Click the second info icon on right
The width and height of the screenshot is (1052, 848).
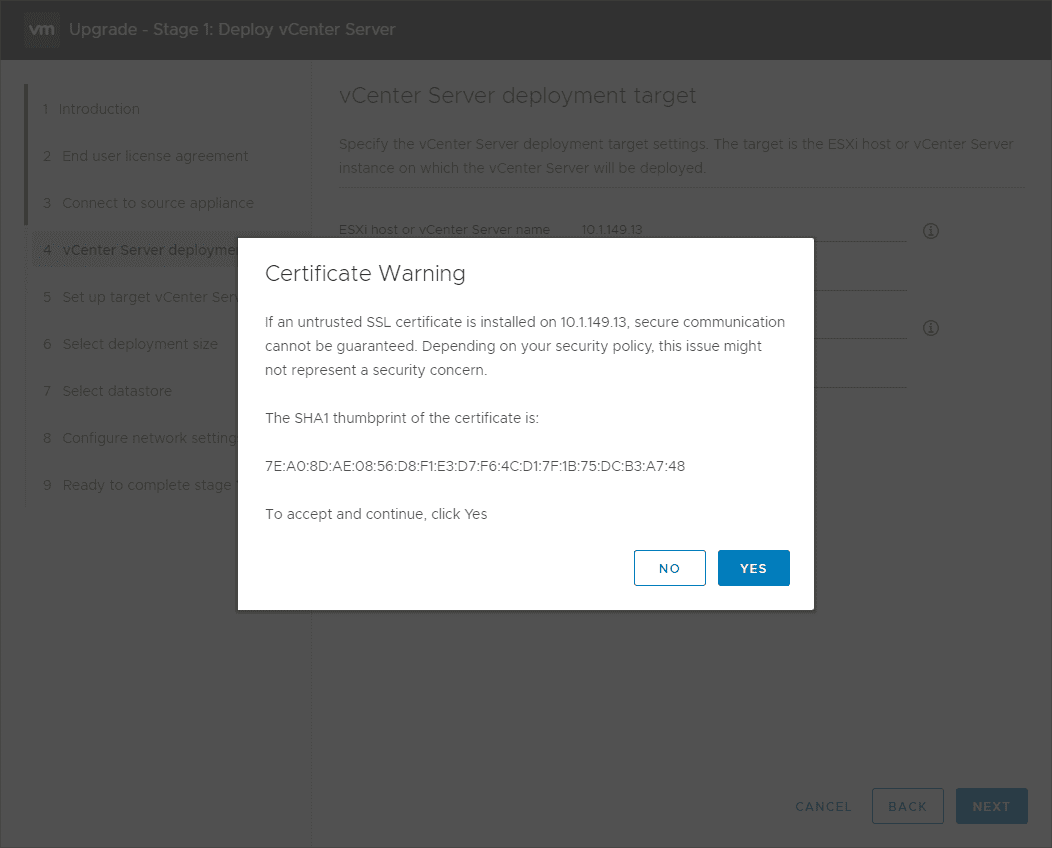tap(930, 328)
